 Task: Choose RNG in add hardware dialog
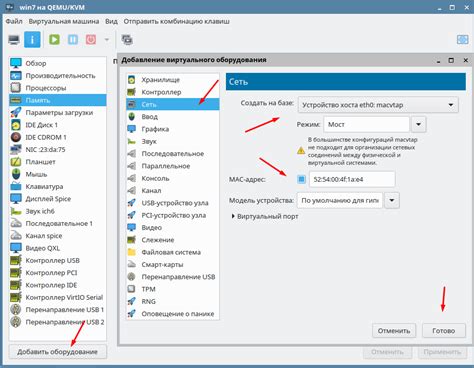(x=173, y=302)
